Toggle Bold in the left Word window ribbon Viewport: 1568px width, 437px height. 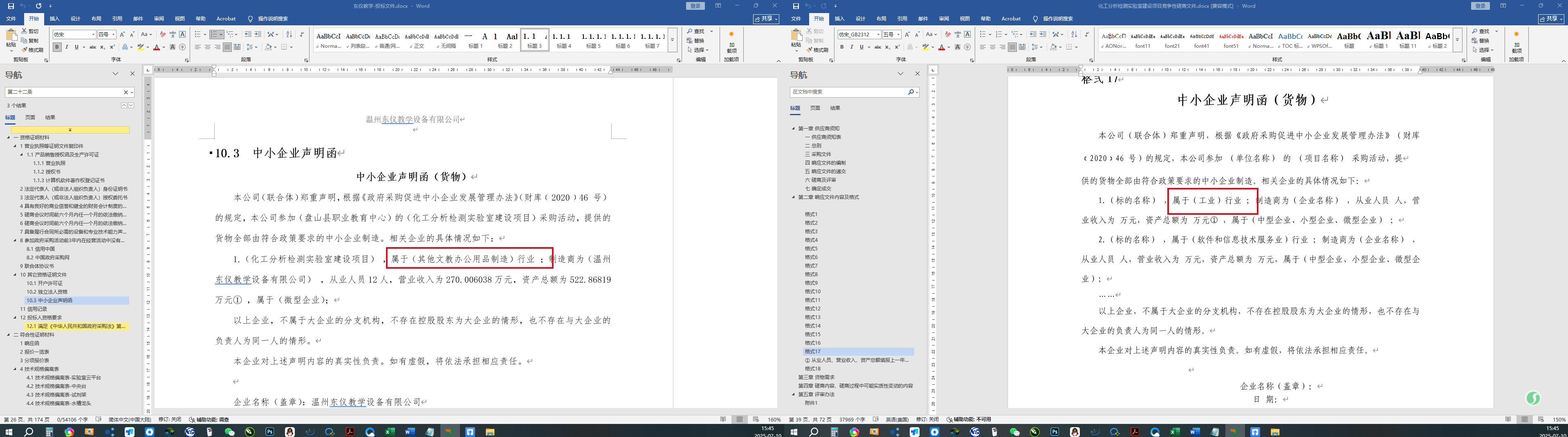56,47
